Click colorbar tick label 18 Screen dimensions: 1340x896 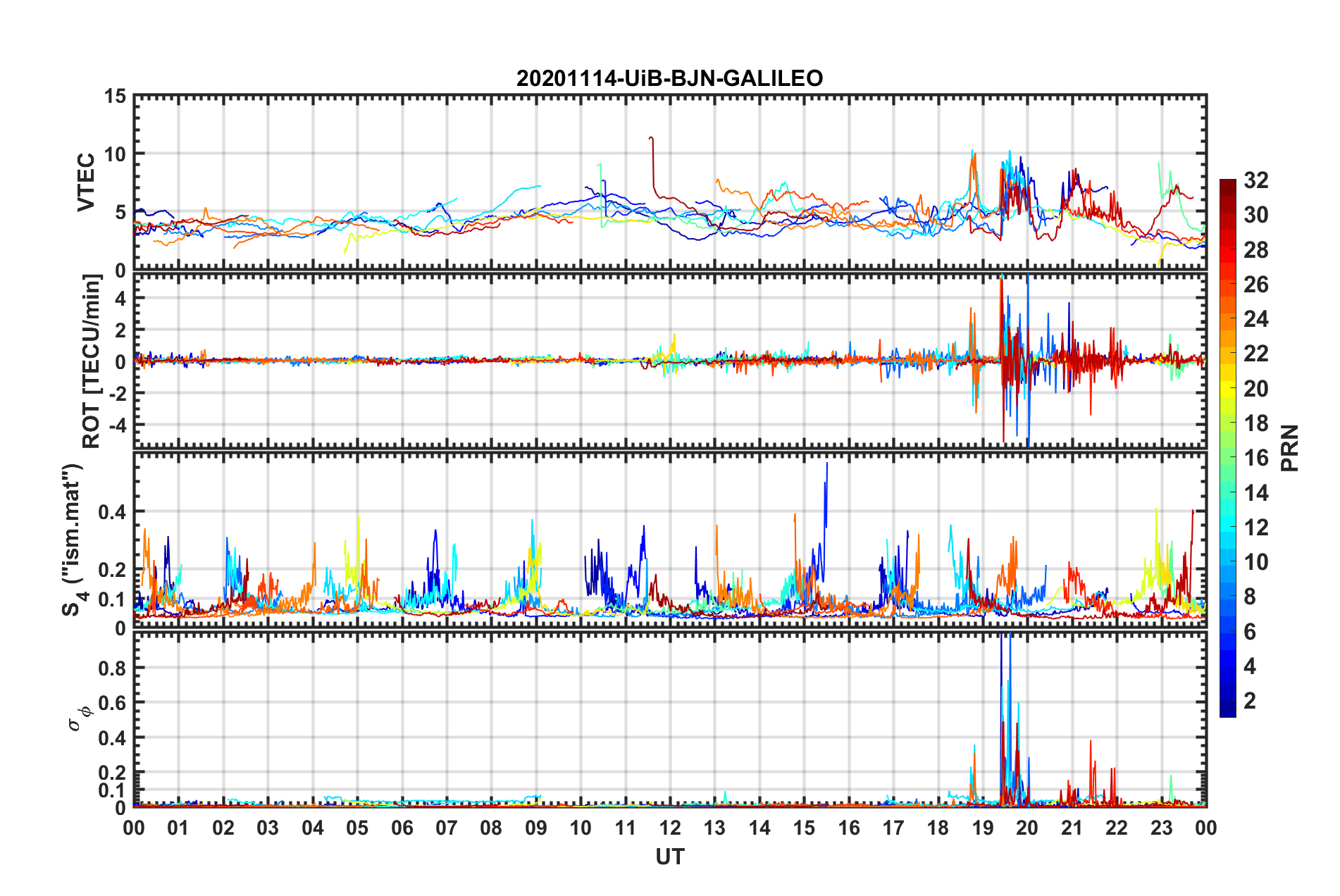pos(1255,423)
